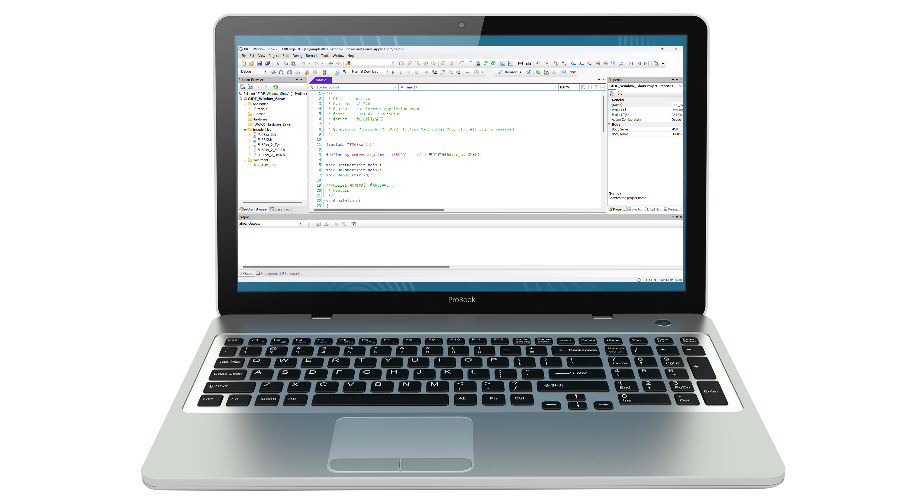Switch to the main.c editor tab
The height and width of the screenshot is (500, 900).
pos(321,80)
